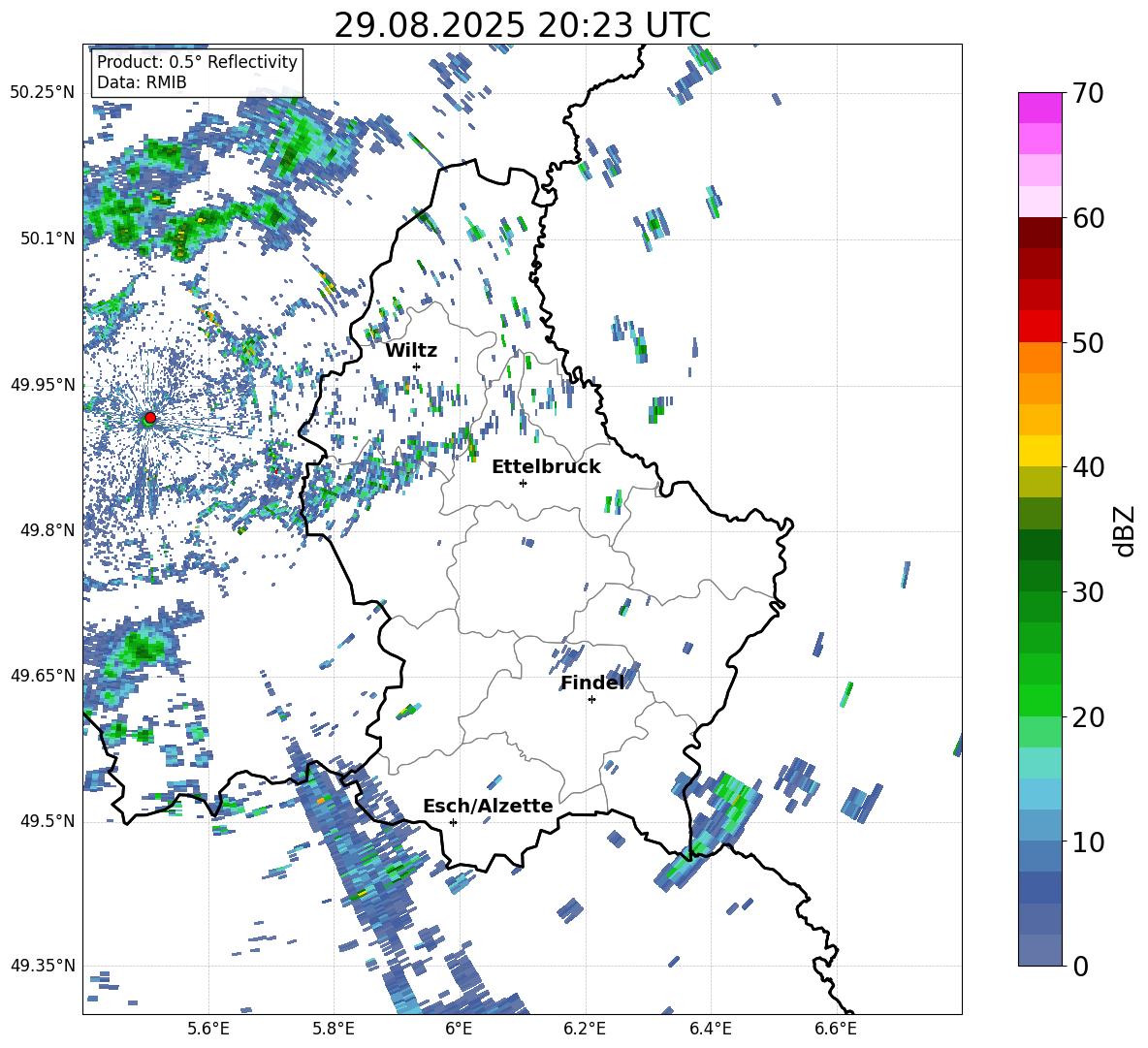Click the title 29.08.2025 20:23 UTC

click(522, 25)
